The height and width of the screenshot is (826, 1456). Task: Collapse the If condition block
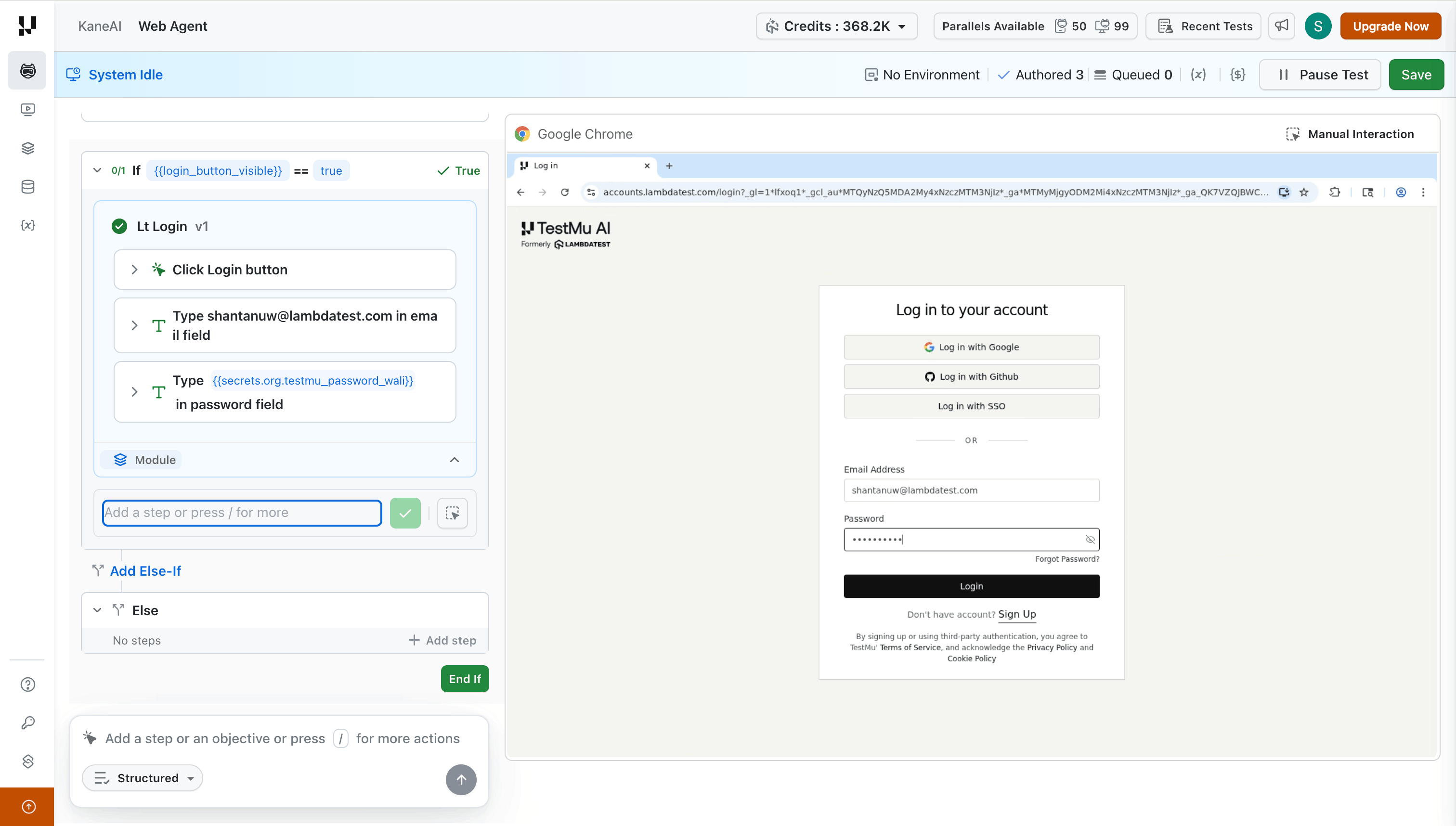(97, 170)
